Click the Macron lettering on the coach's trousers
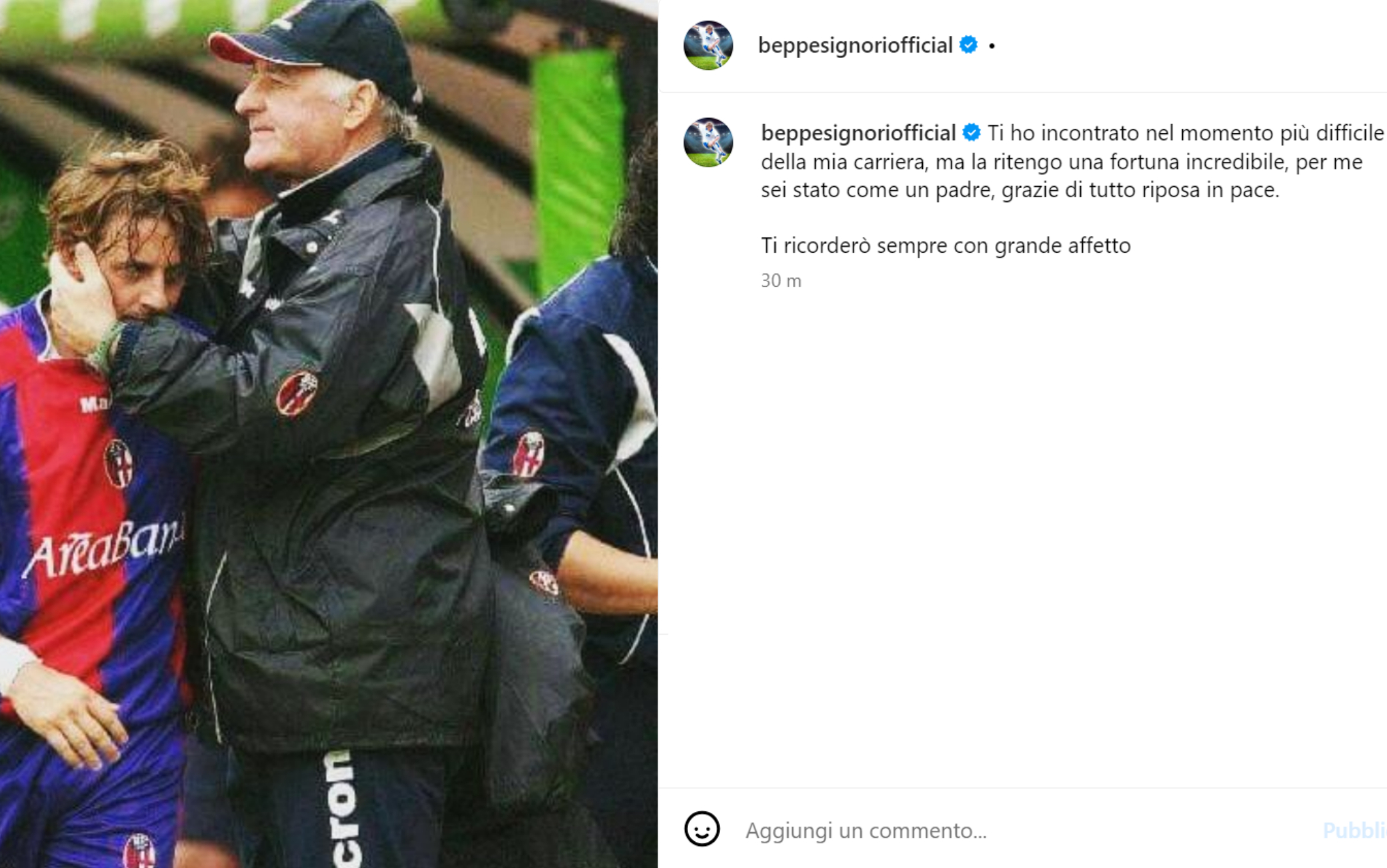 (x=342, y=808)
